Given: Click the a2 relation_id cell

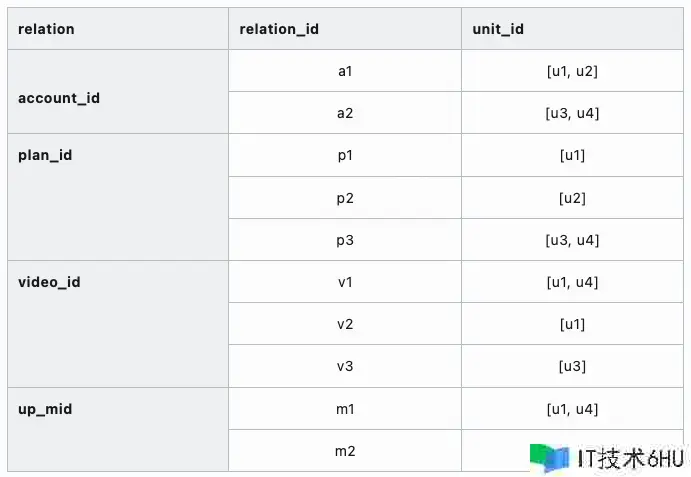Looking at the screenshot, I should 345,113.
